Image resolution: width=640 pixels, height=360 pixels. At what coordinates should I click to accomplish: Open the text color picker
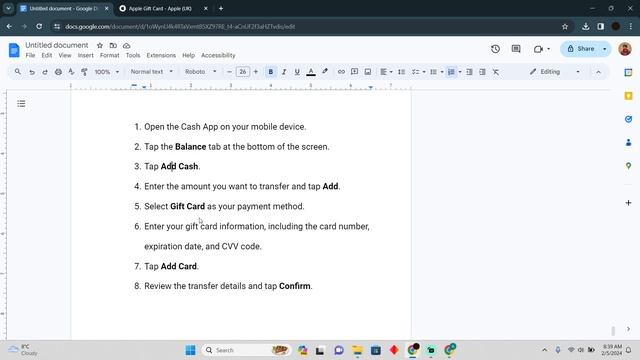coord(311,72)
